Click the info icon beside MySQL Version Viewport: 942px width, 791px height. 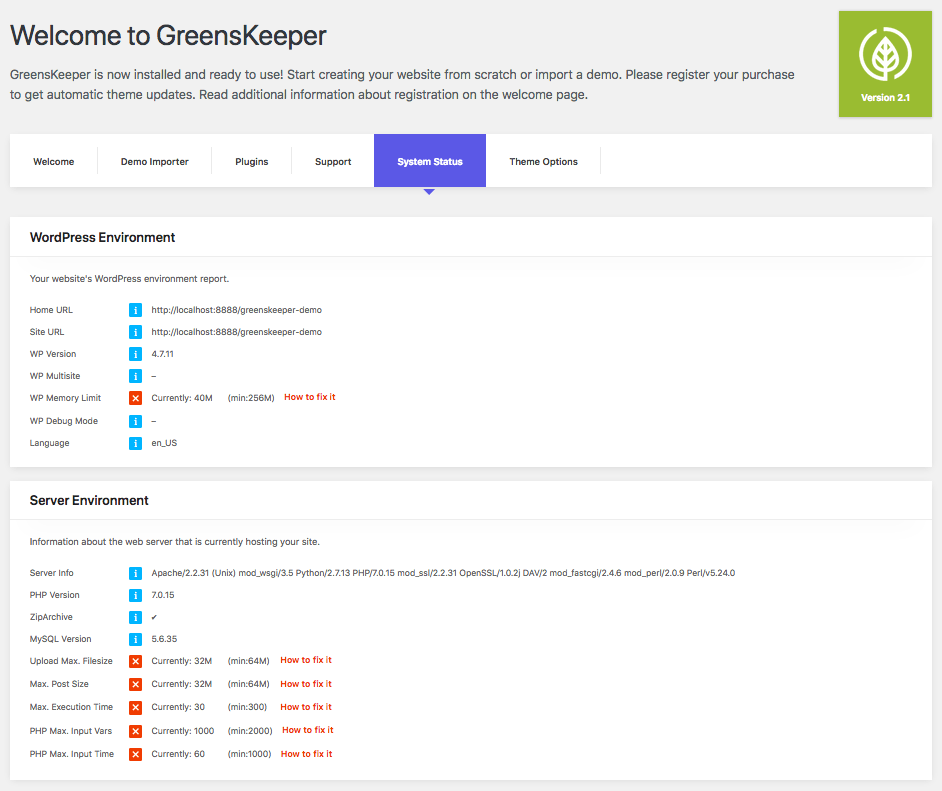tap(135, 639)
